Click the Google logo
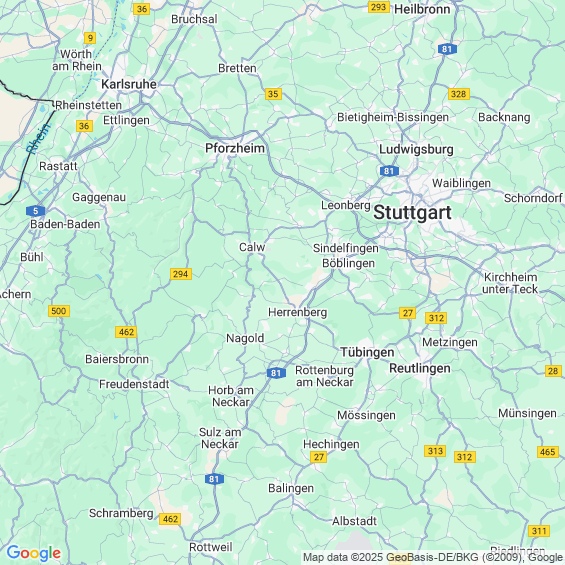Image resolution: width=565 pixels, height=565 pixels. point(34,553)
